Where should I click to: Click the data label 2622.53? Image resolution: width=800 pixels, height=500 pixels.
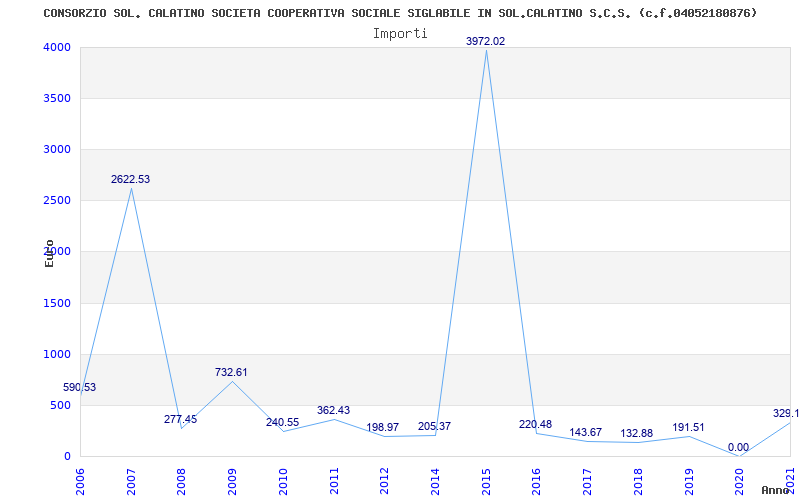click(131, 180)
